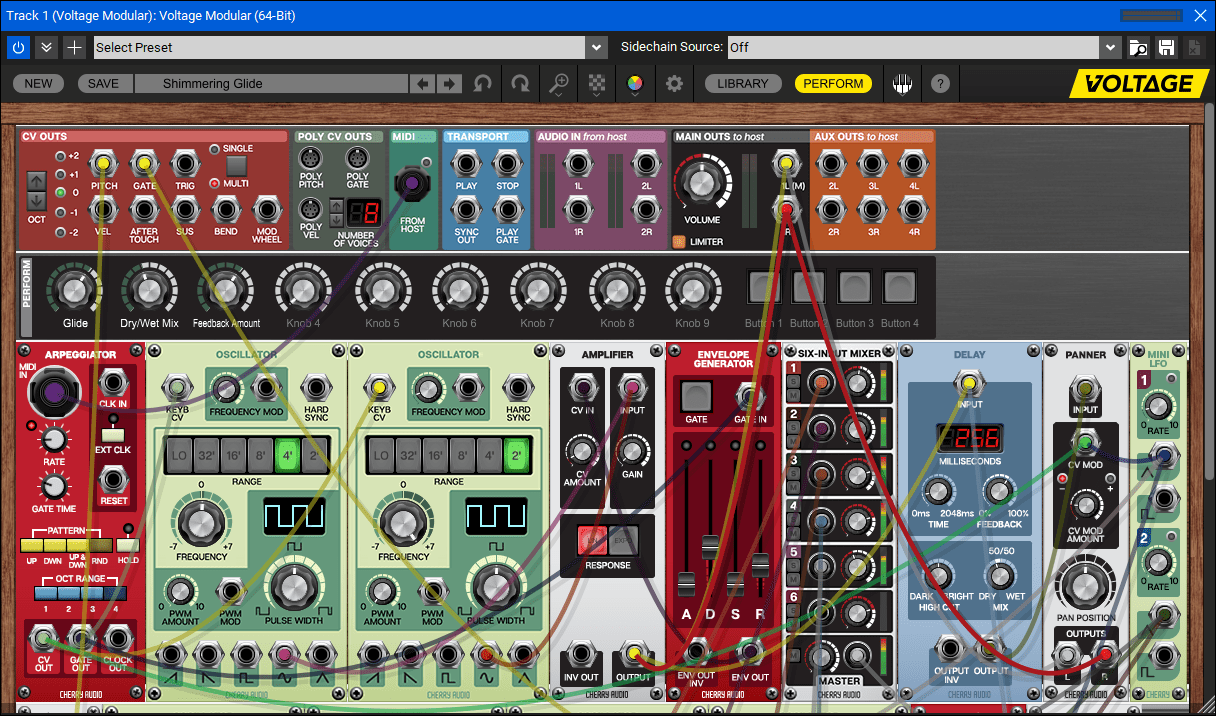Toggle the PERFORM panel button

(833, 84)
